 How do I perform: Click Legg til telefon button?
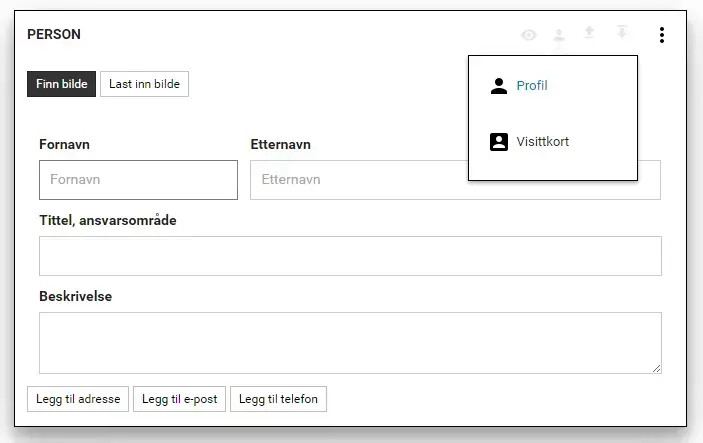click(278, 399)
